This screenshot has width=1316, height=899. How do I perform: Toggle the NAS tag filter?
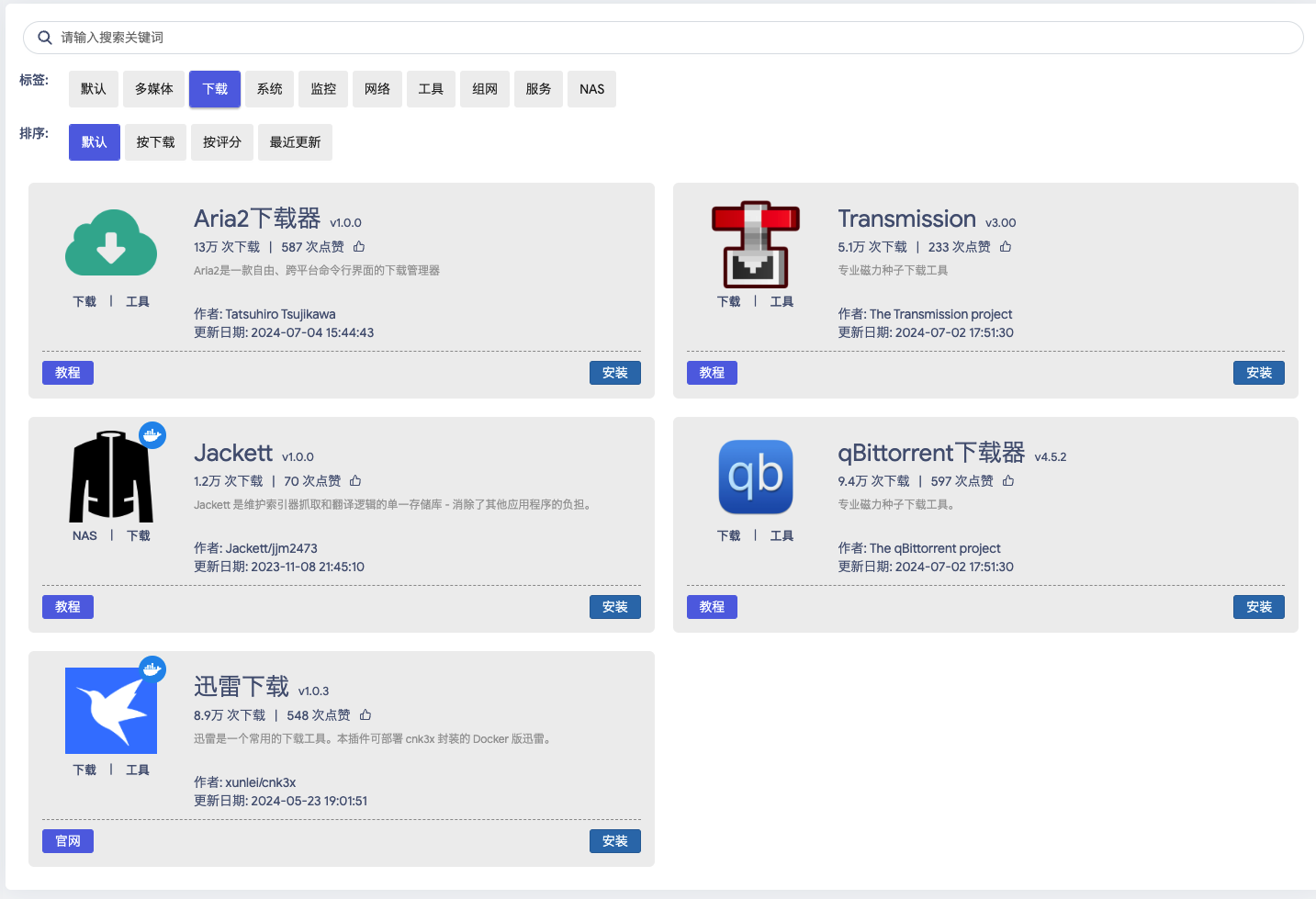coord(591,88)
